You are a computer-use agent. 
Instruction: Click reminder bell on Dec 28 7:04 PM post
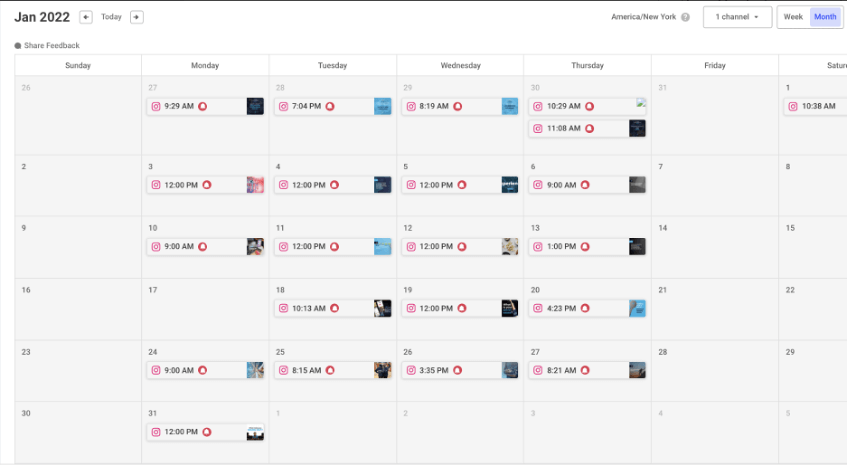click(330, 106)
